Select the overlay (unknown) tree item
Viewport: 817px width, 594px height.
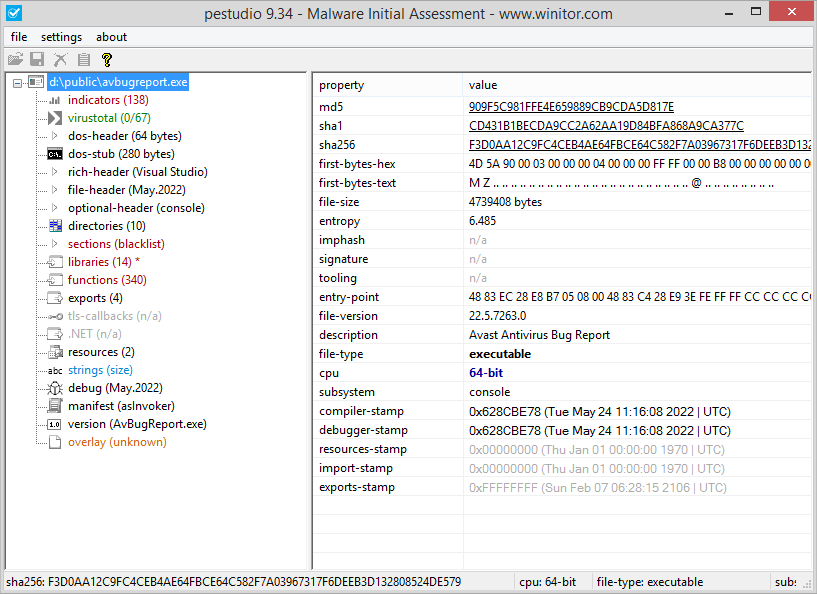pyautogui.click(x=117, y=442)
